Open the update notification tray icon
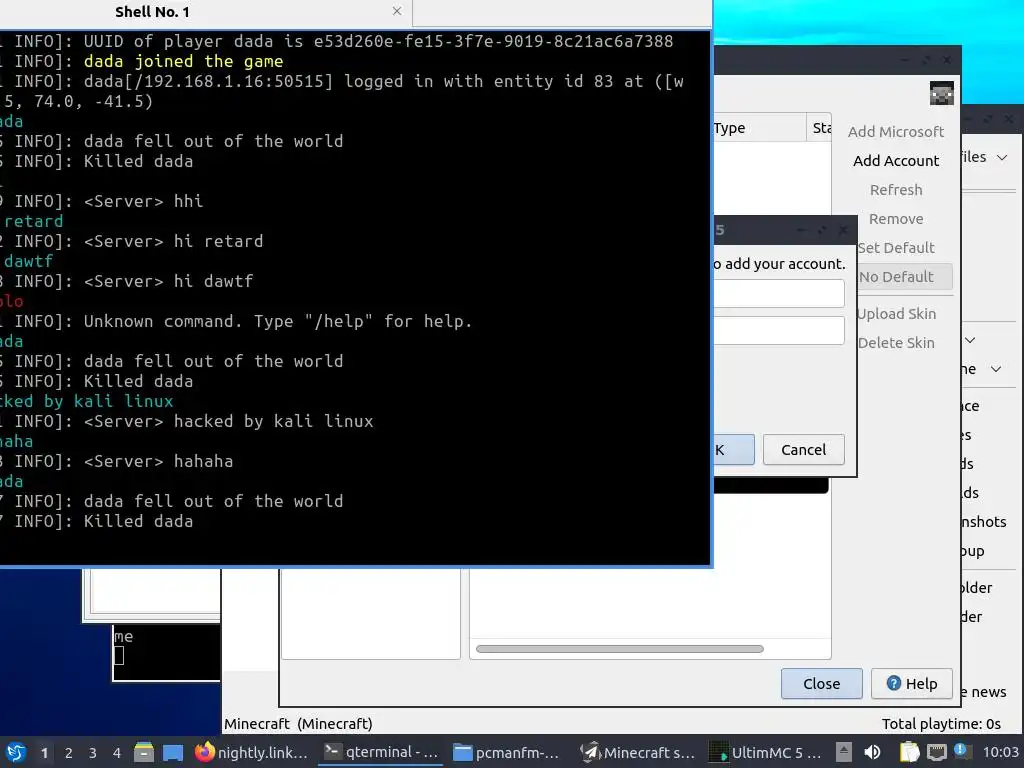Viewport: 1024px width, 768px height. 961,751
